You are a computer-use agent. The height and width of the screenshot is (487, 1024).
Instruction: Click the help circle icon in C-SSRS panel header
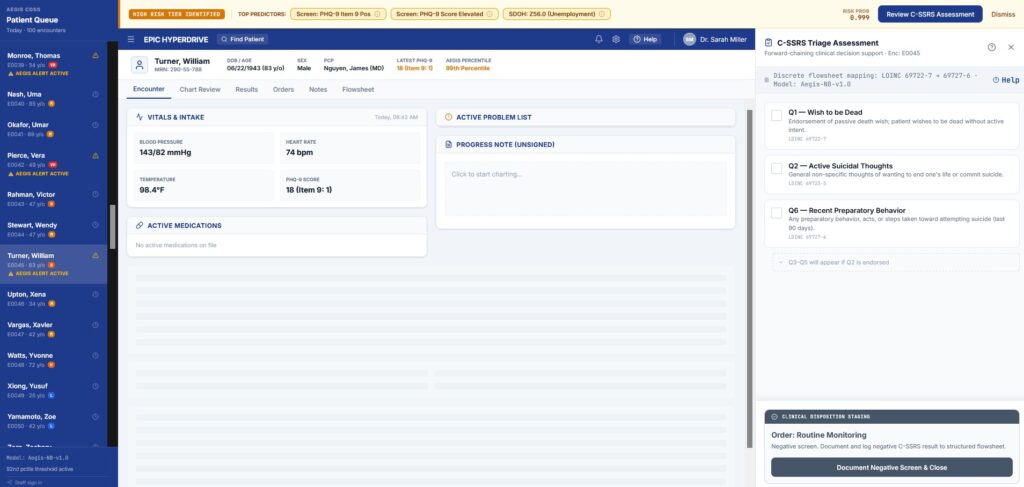[x=991, y=47]
